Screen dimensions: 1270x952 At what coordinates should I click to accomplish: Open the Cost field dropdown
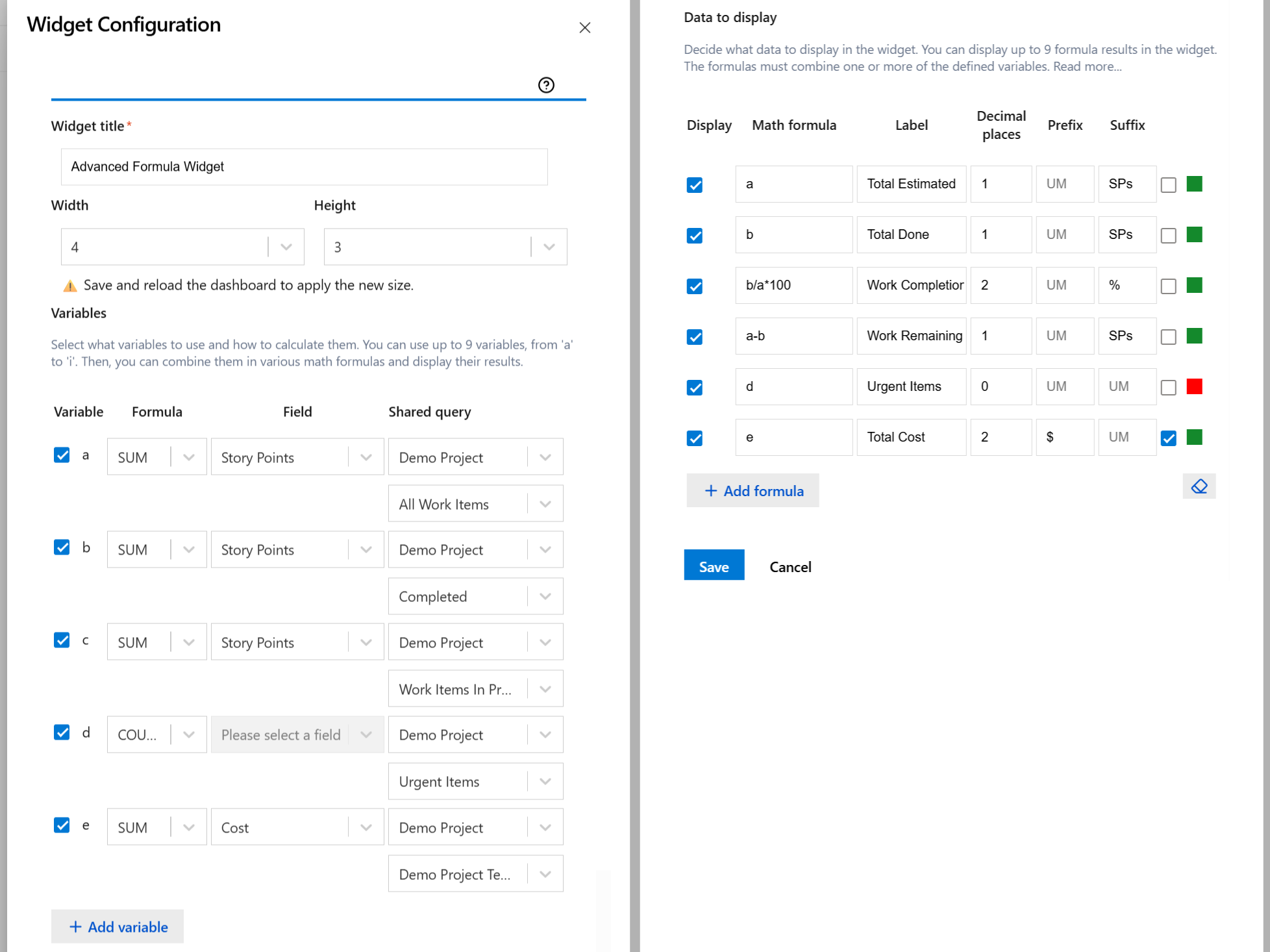(x=297, y=827)
